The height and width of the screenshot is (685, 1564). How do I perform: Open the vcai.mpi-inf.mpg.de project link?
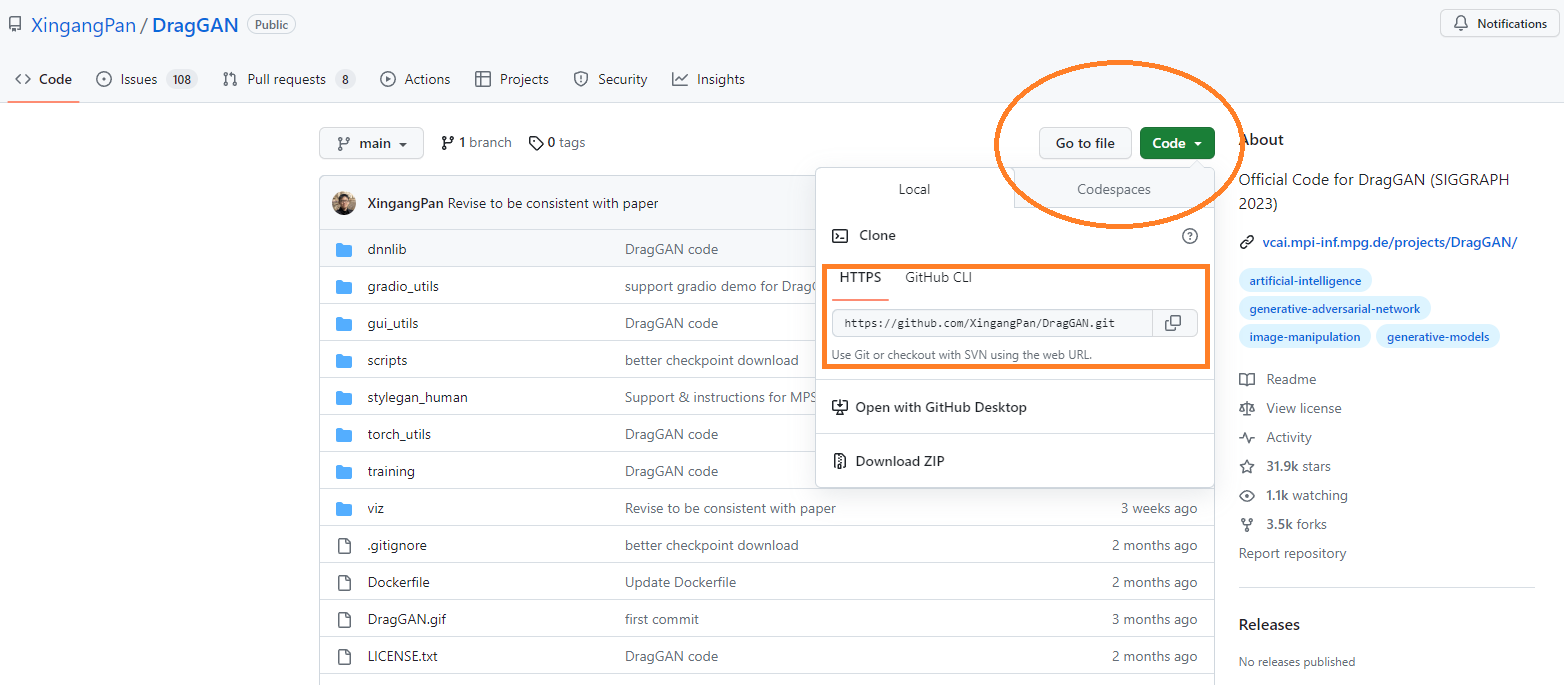[x=1390, y=242]
